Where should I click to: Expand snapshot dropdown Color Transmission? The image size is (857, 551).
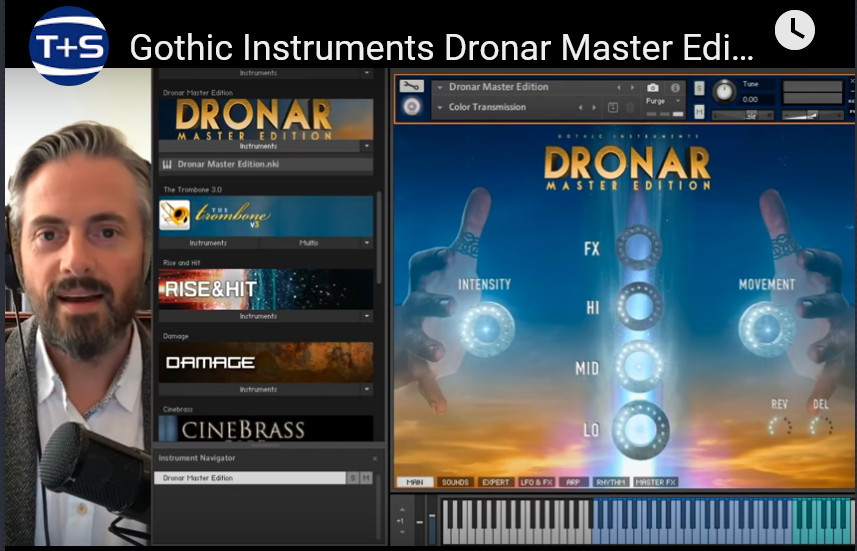click(x=440, y=108)
